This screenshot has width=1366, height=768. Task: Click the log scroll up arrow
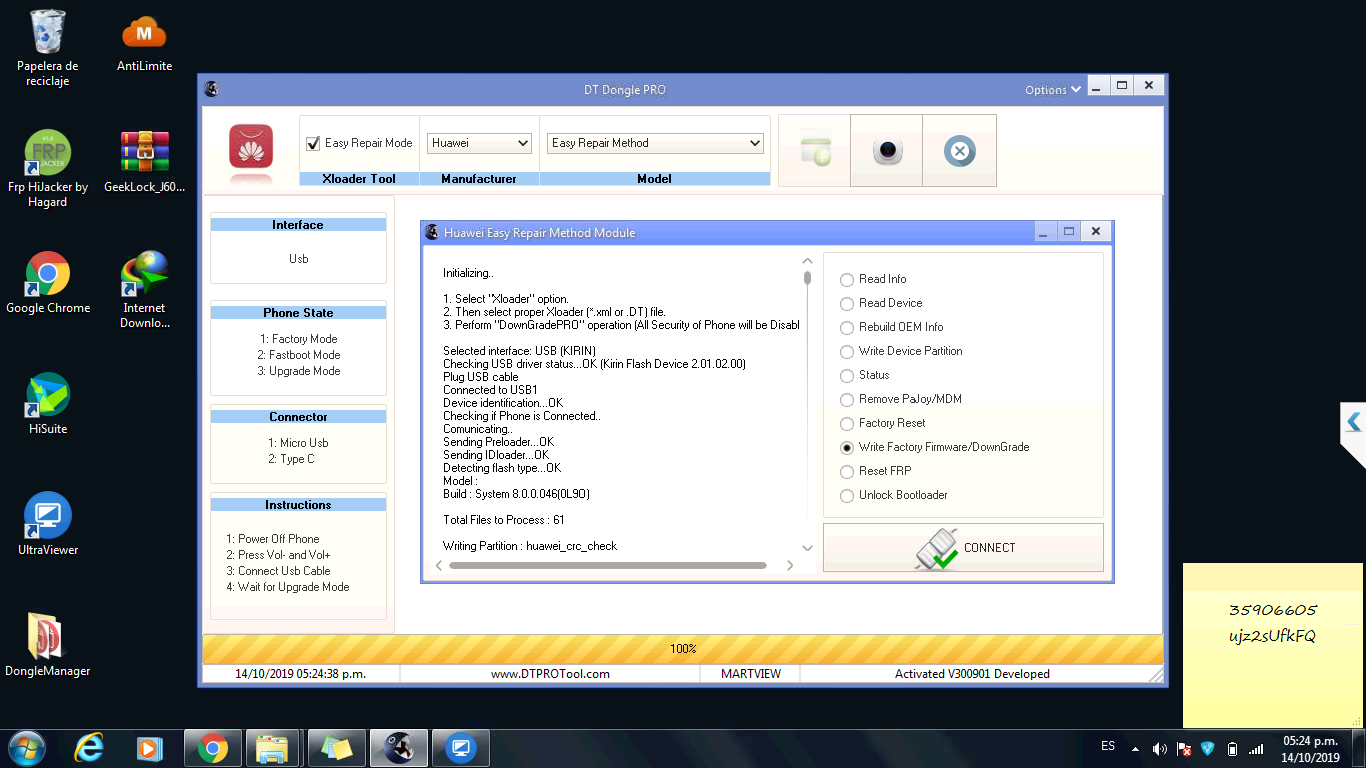click(808, 262)
